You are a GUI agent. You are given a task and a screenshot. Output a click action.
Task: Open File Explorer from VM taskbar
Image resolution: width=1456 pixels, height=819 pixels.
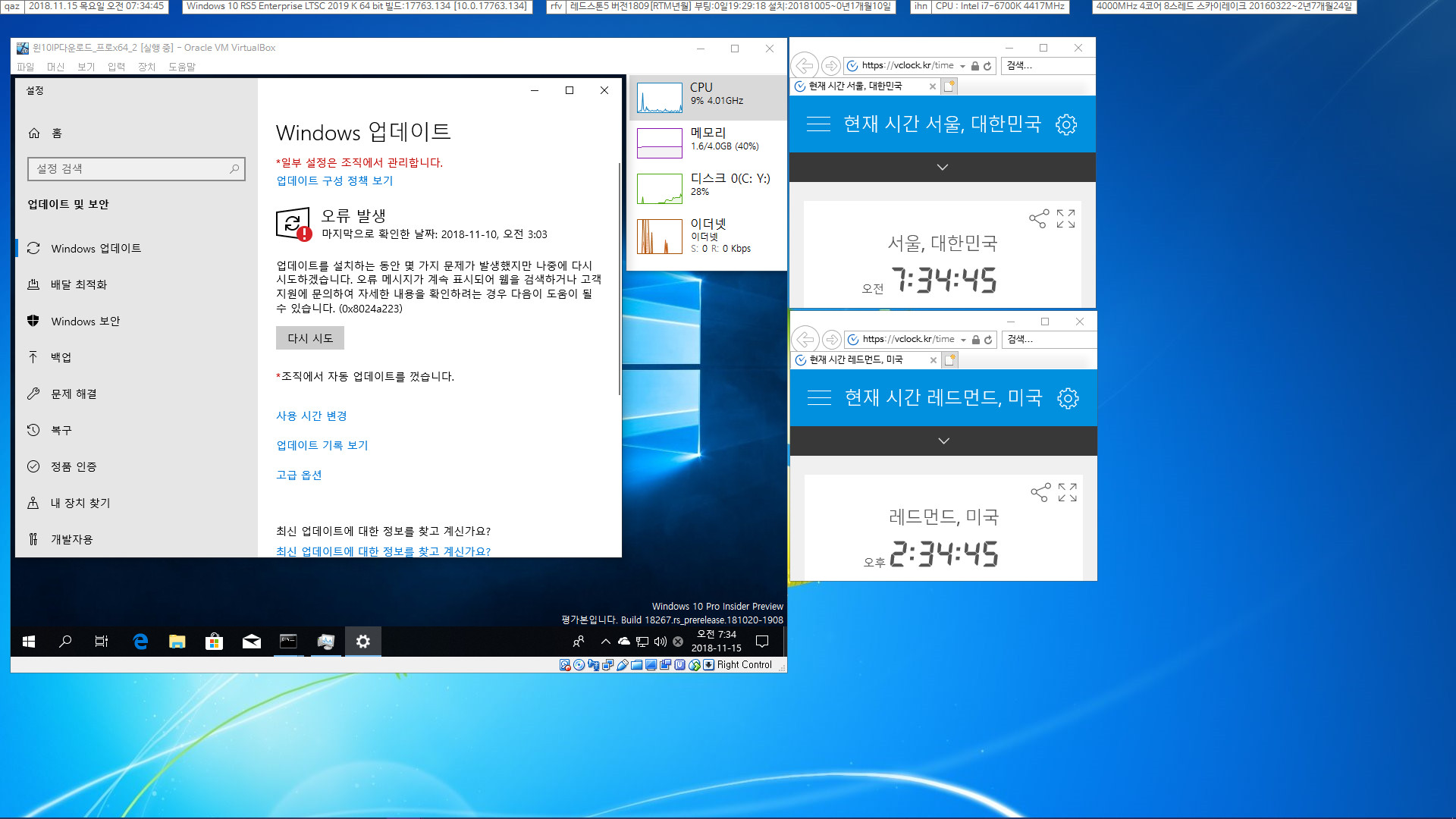pyautogui.click(x=177, y=642)
